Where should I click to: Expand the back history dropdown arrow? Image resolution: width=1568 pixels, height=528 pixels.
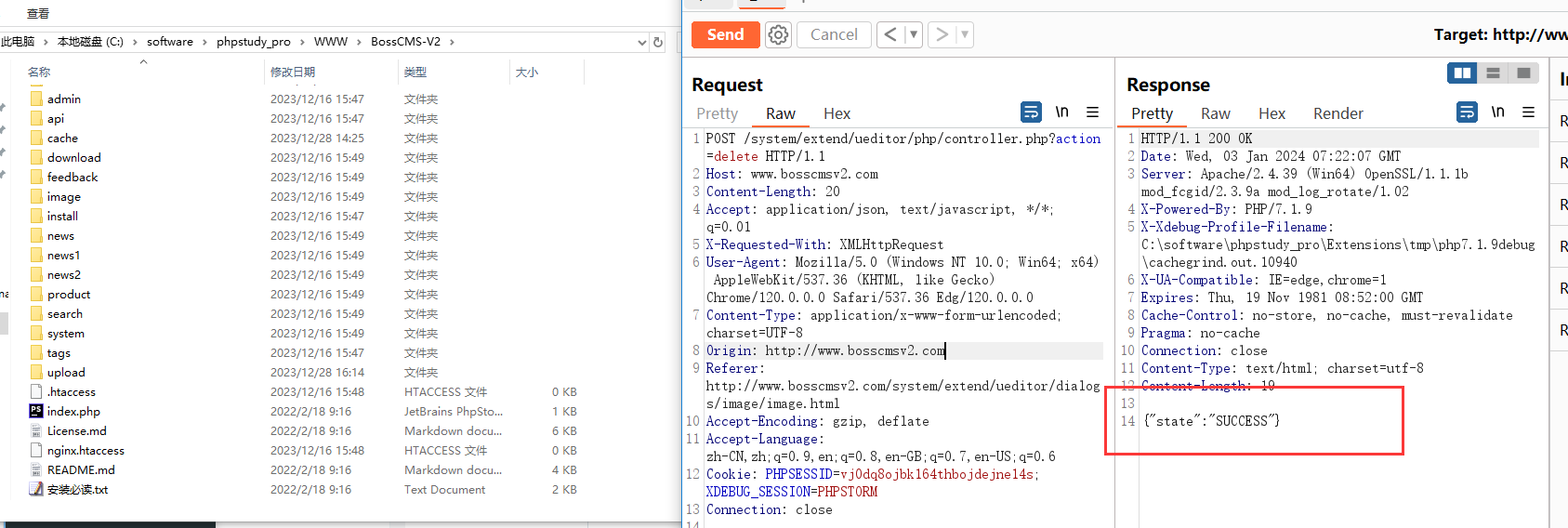pos(914,35)
